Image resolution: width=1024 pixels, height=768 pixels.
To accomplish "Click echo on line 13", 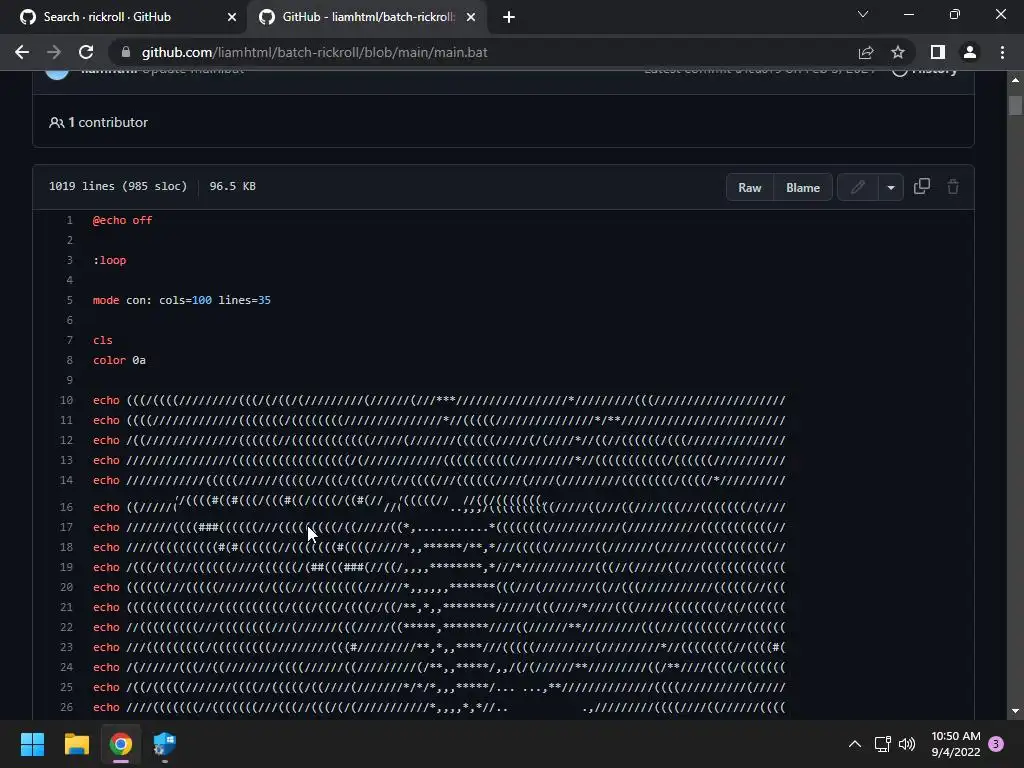I will click(106, 460).
